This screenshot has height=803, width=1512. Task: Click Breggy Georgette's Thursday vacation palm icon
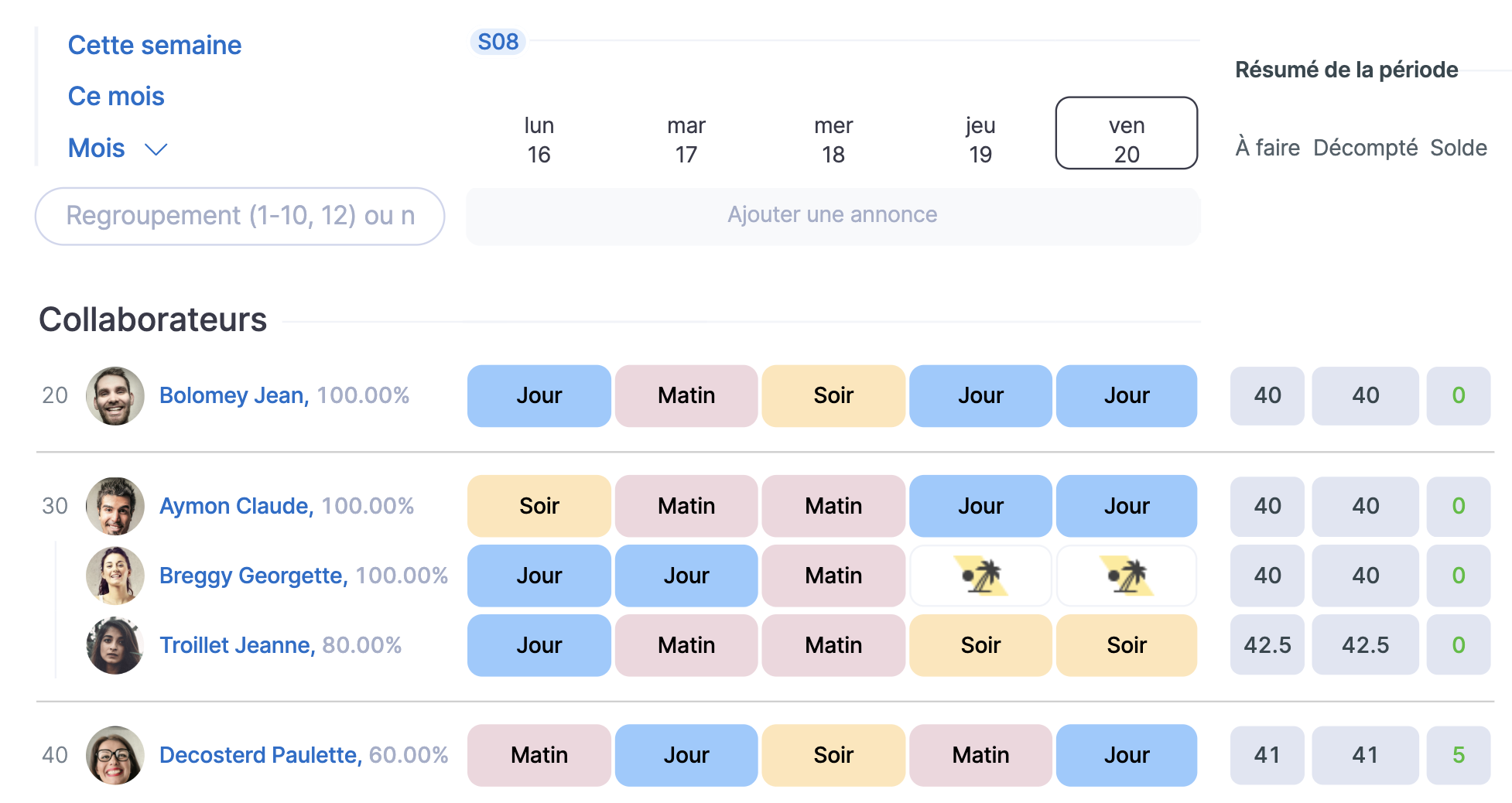click(x=980, y=576)
